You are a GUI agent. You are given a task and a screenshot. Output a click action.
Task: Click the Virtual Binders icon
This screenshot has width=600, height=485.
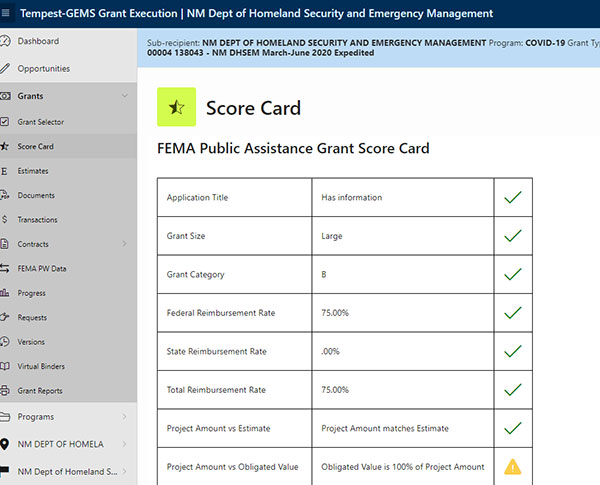(x=5, y=367)
